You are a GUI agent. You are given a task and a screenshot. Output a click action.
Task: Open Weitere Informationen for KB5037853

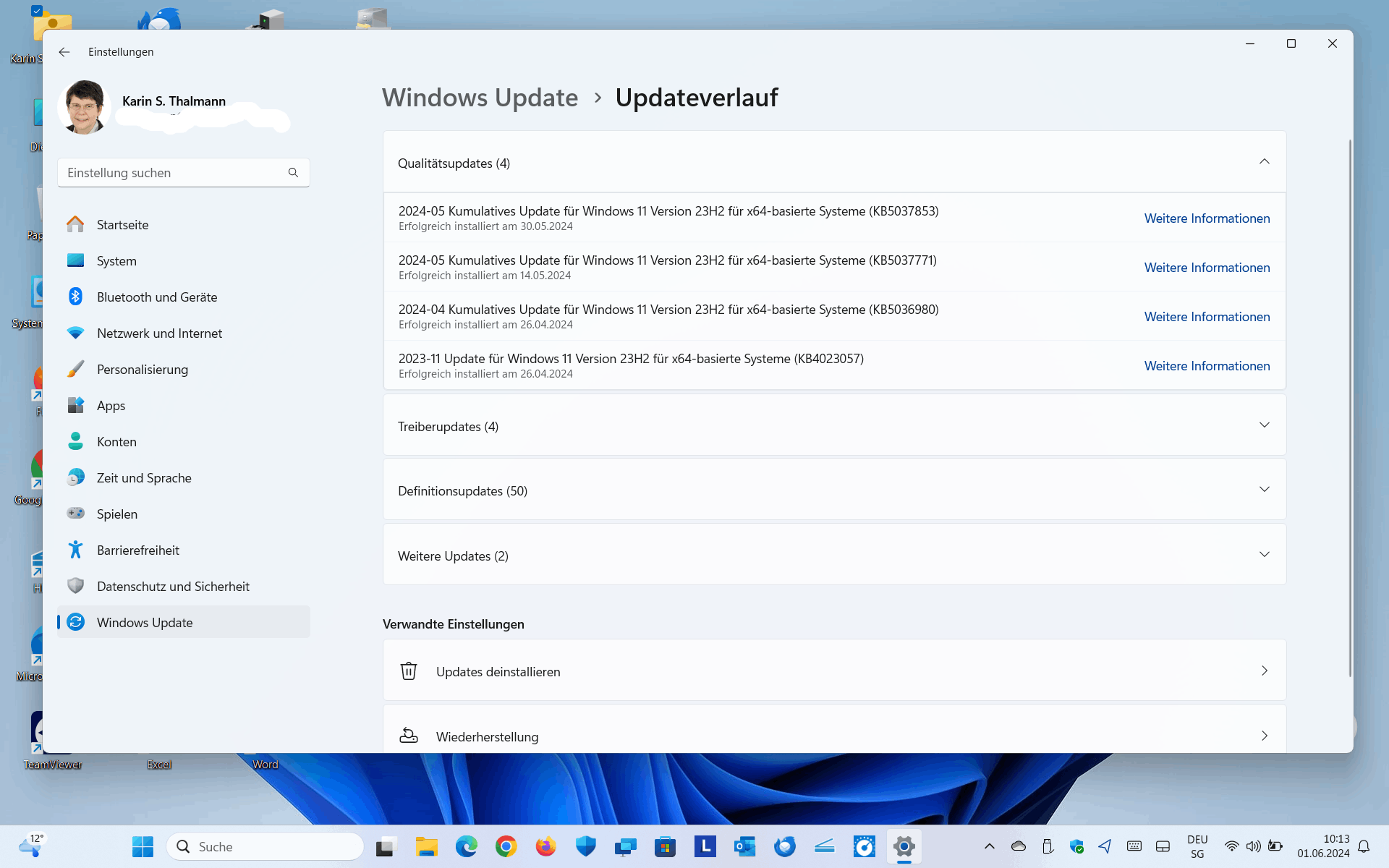click(1207, 218)
